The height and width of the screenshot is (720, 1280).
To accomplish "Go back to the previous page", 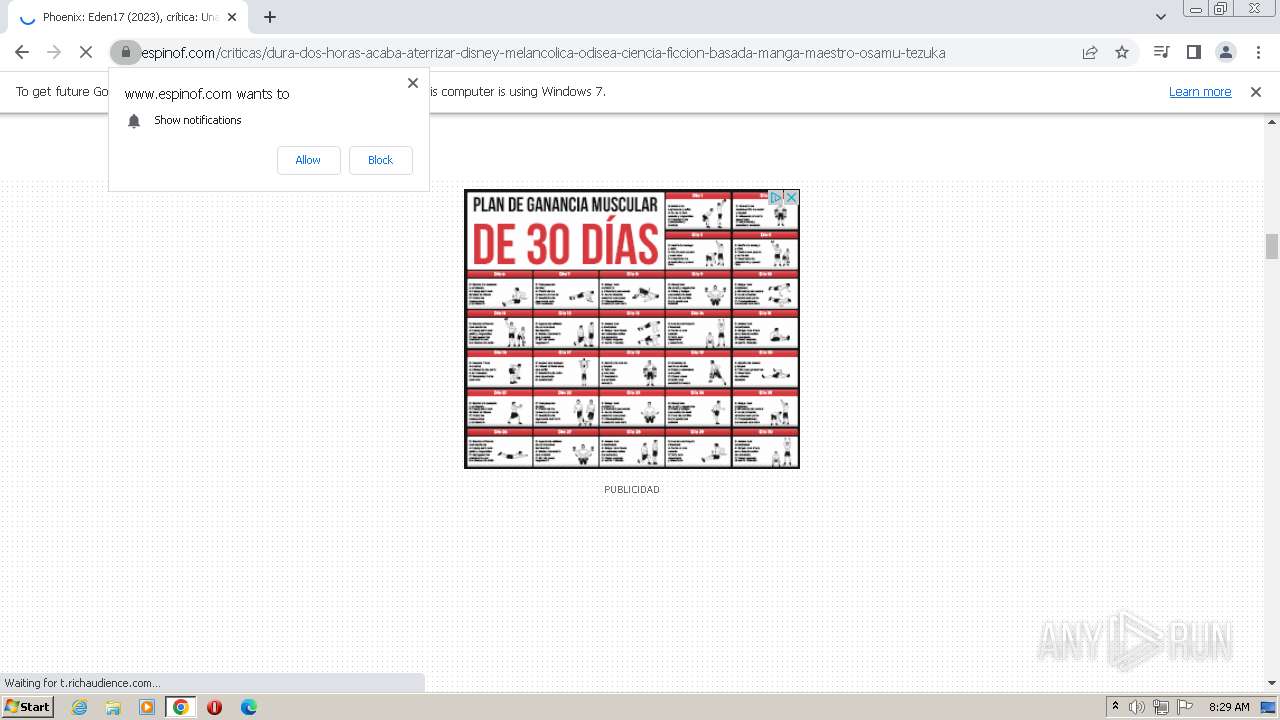I will point(22,52).
